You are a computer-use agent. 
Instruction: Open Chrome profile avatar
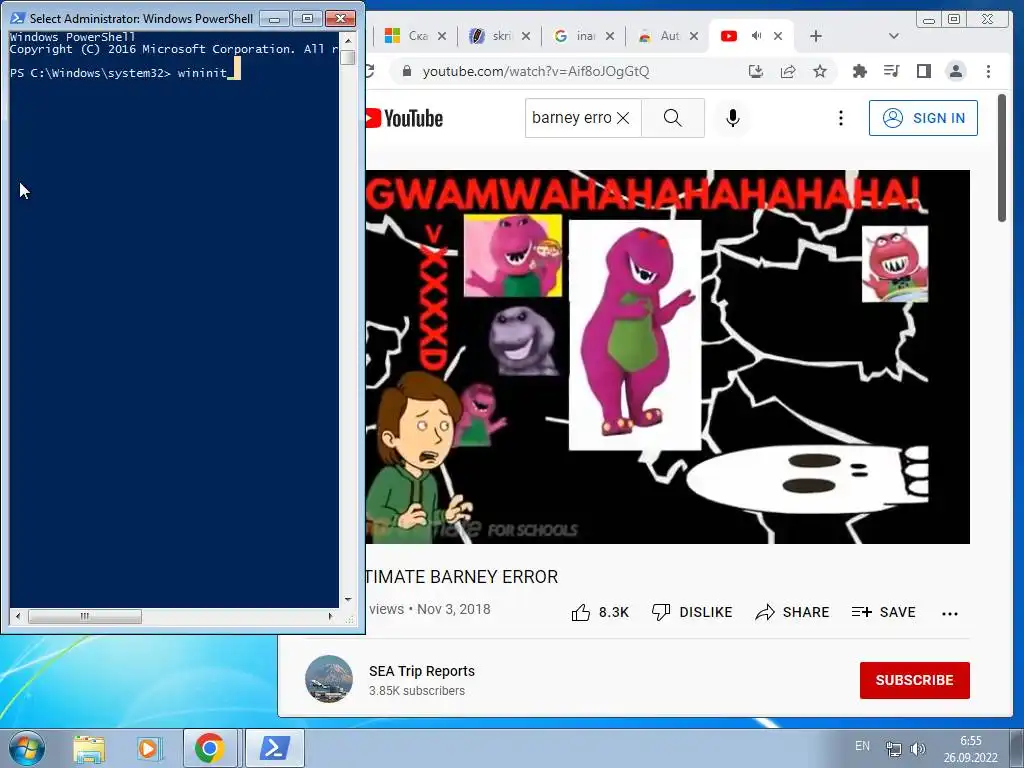(955, 71)
